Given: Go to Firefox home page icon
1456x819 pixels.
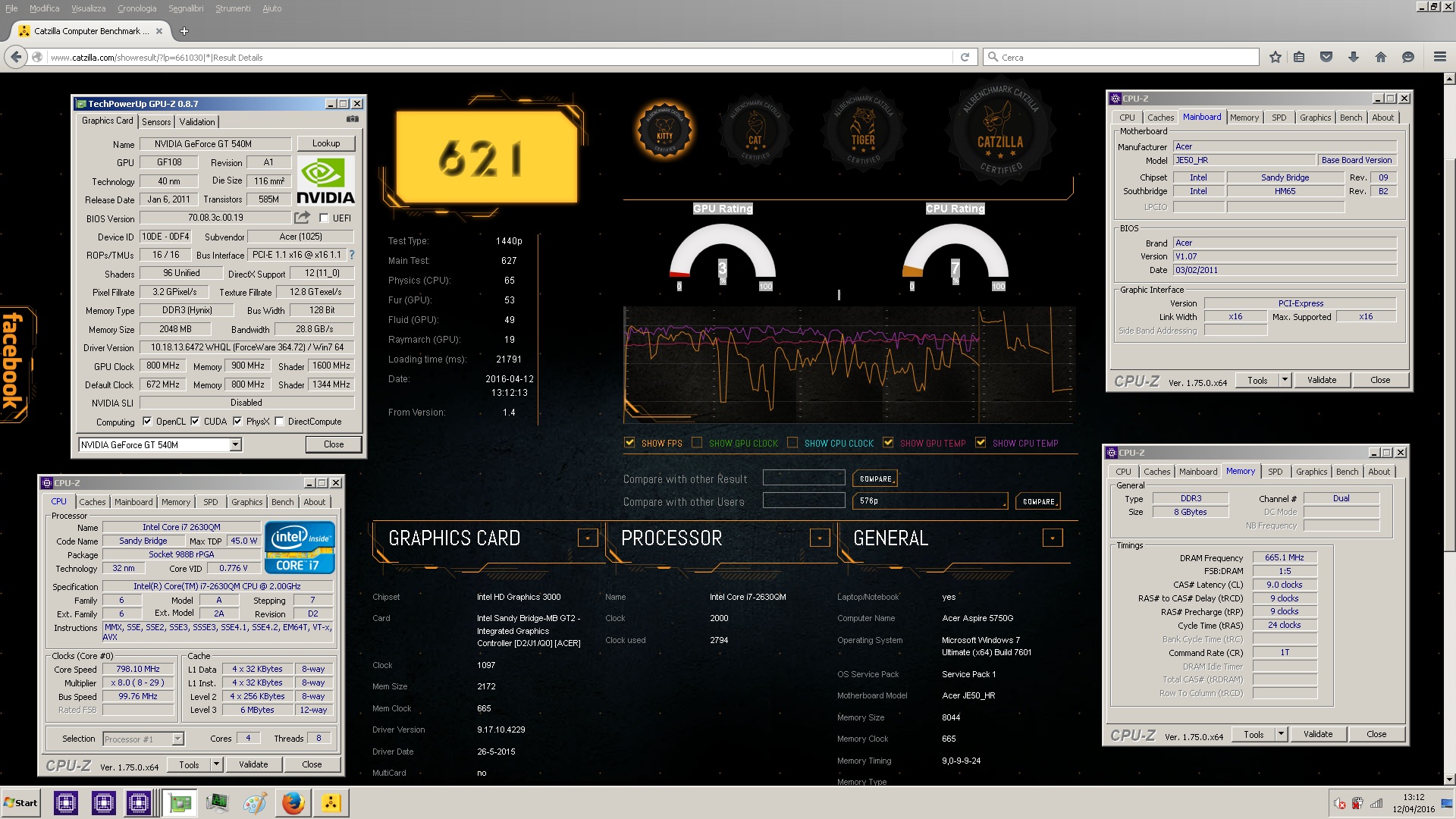Looking at the screenshot, I should [x=1381, y=57].
